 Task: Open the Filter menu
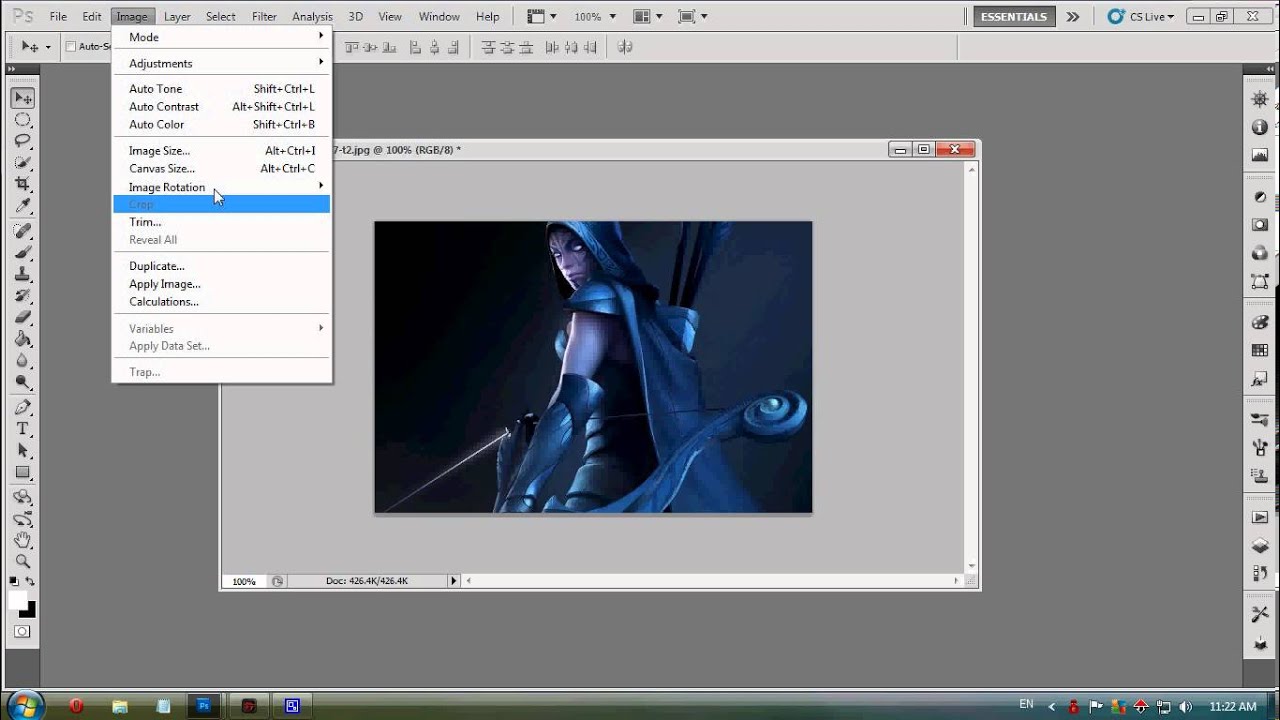tap(264, 17)
